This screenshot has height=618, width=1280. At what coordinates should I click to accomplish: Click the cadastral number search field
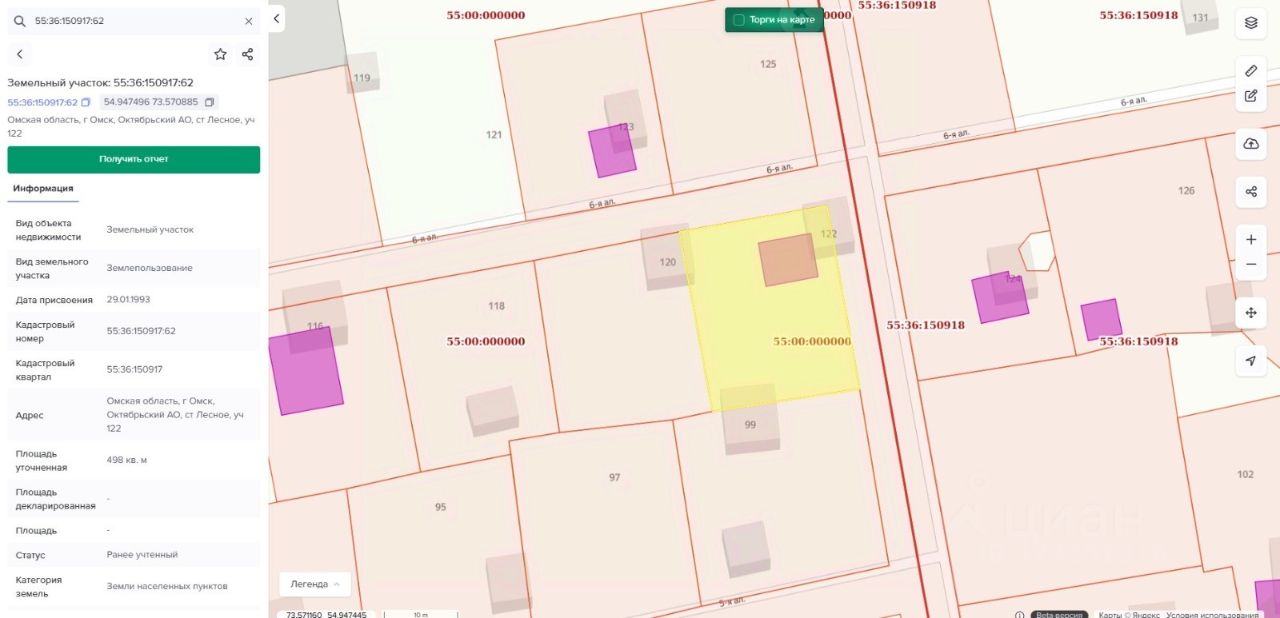[130, 21]
